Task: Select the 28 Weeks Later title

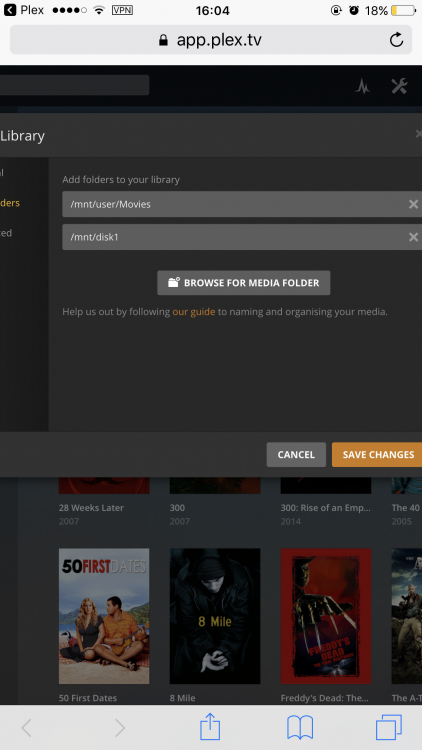Action: [91, 507]
